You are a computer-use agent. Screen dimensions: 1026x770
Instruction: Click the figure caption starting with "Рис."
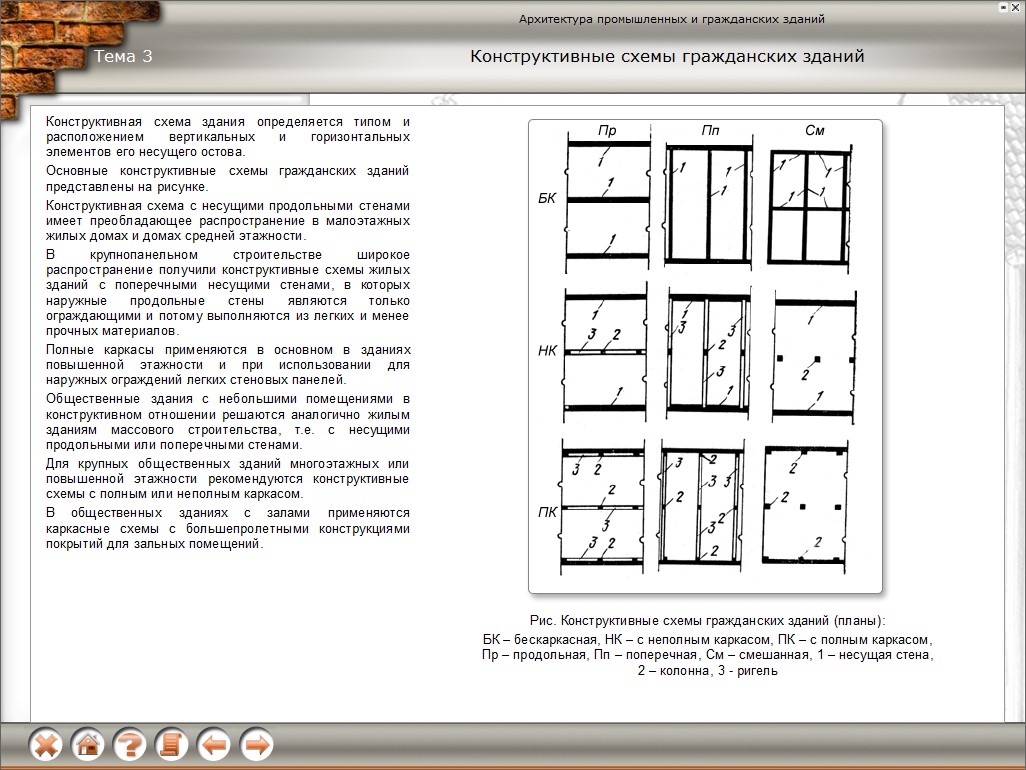[x=707, y=621]
